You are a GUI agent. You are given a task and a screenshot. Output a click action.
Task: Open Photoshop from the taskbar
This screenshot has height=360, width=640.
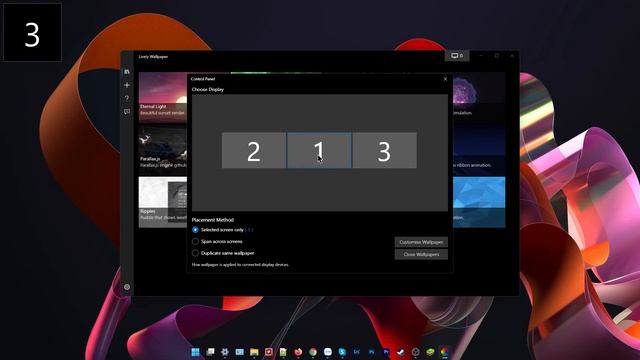point(371,352)
